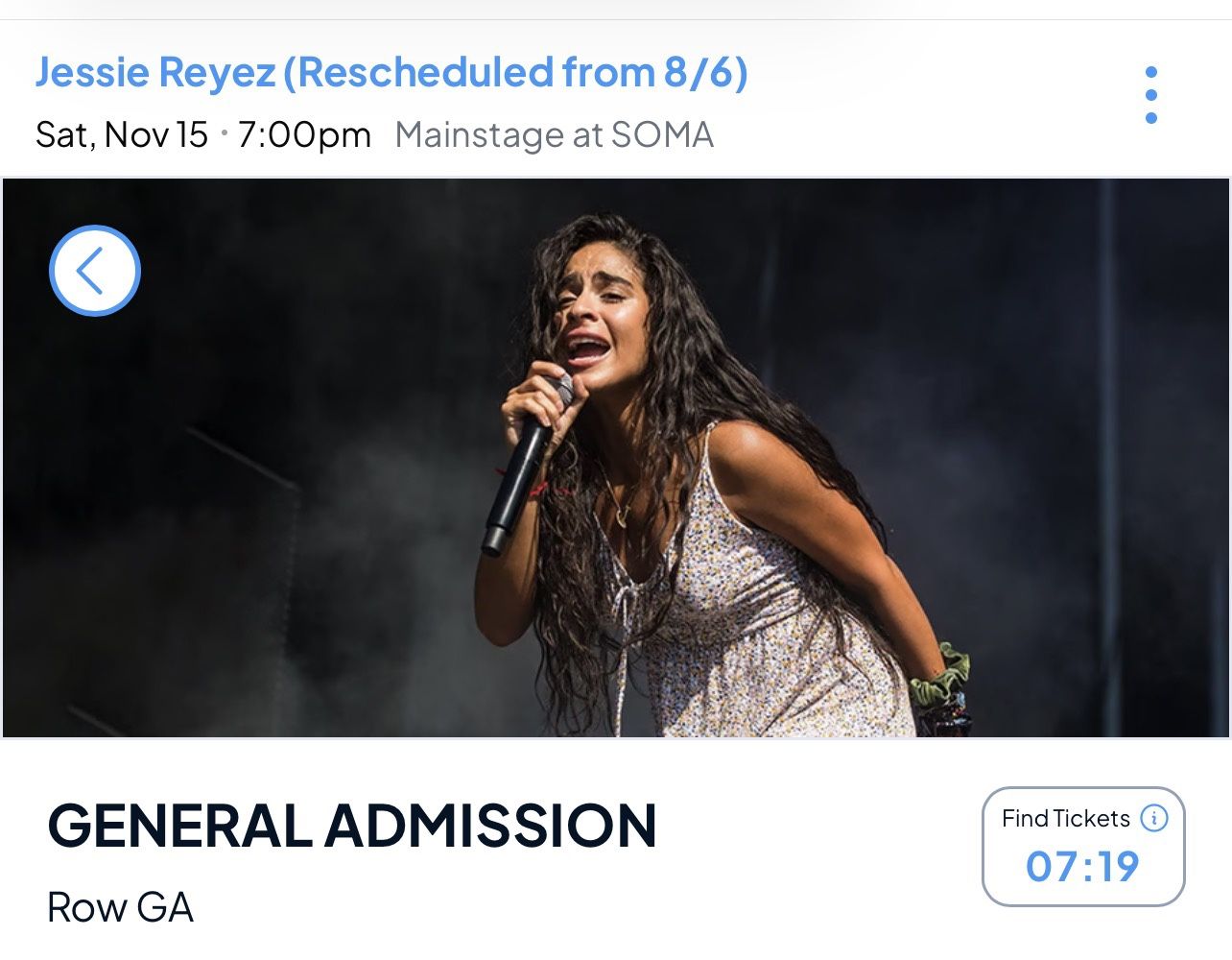Go back using the circled arrow button
This screenshot has width=1232, height=960.
pos(94,271)
